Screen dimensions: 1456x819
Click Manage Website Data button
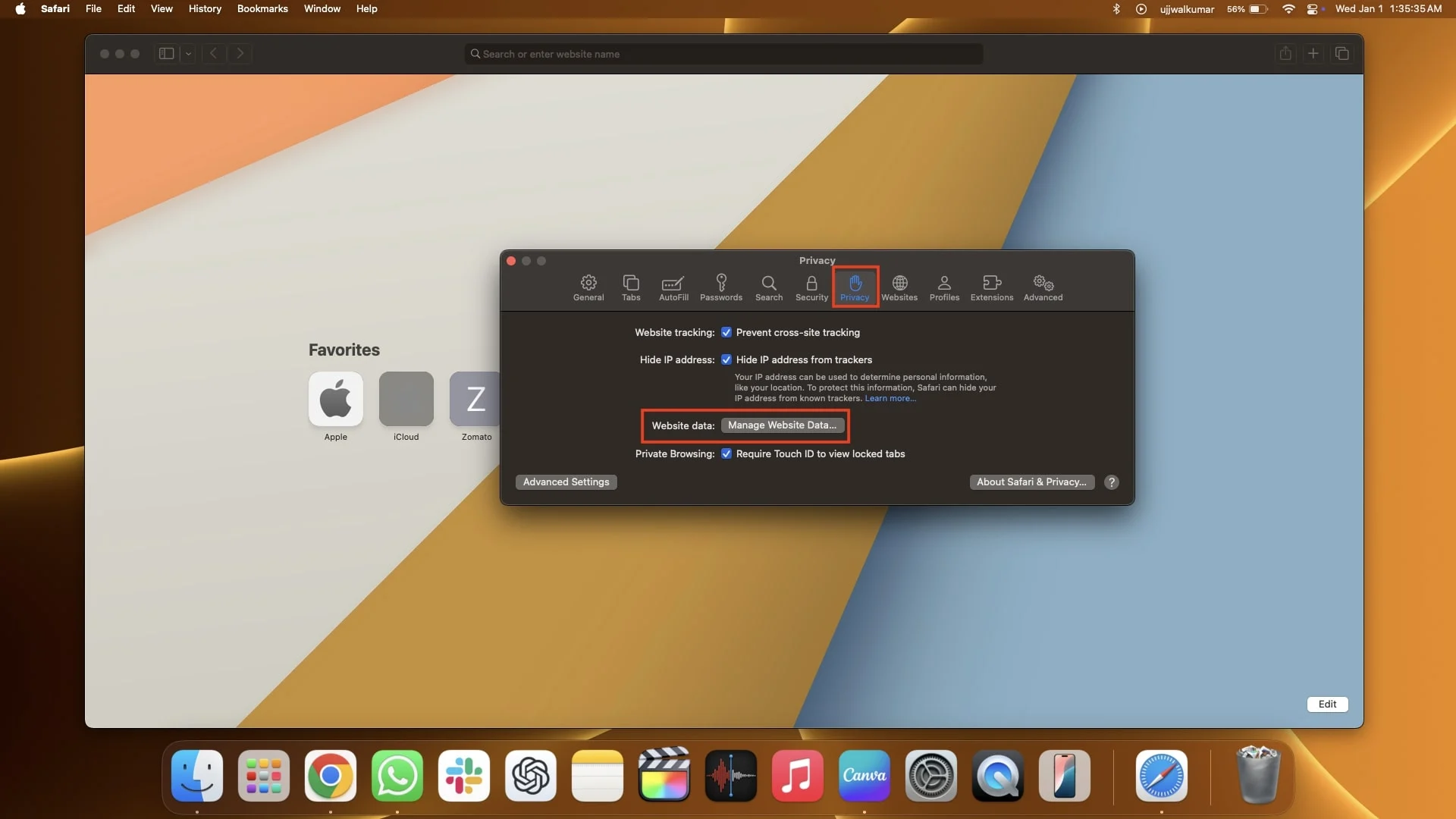click(x=782, y=425)
